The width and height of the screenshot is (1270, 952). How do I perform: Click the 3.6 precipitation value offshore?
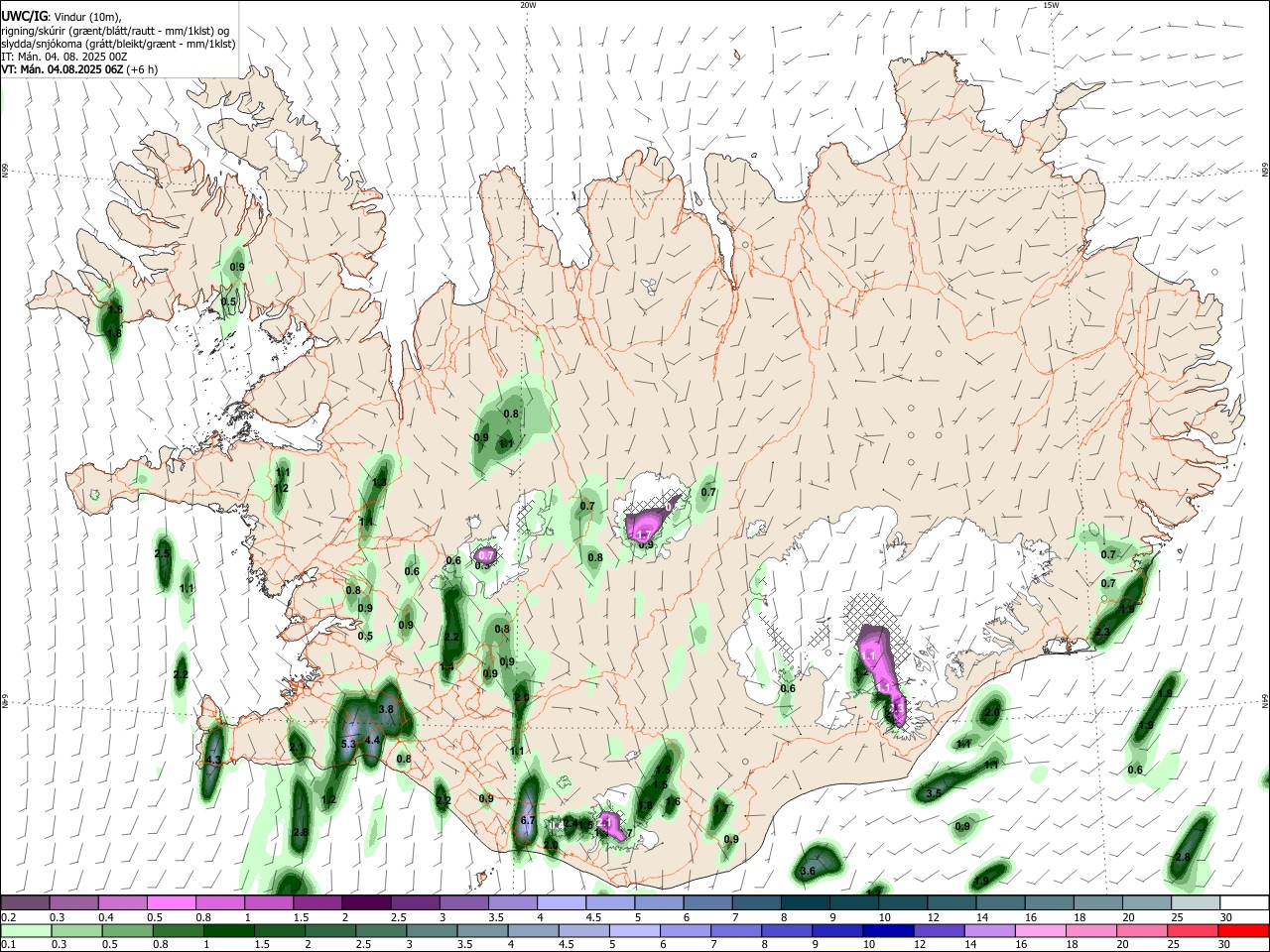point(808,871)
